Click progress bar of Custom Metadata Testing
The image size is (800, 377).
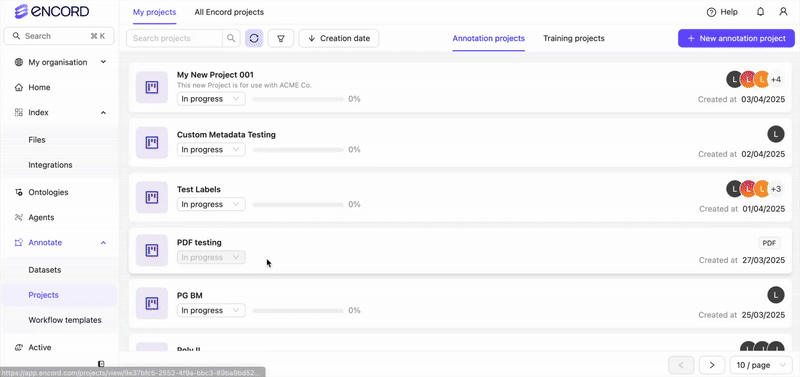(x=298, y=149)
